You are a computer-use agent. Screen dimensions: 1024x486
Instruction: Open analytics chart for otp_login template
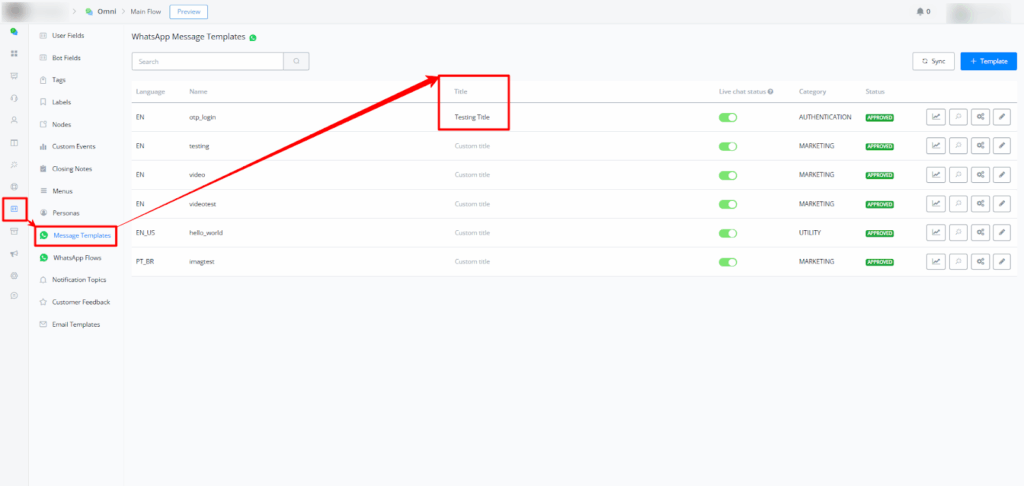pos(935,117)
